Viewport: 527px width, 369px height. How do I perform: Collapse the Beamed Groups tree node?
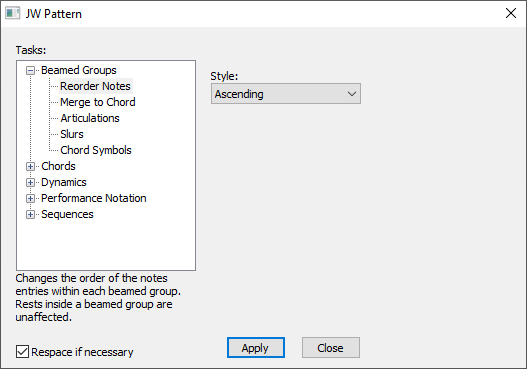pyautogui.click(x=30, y=70)
